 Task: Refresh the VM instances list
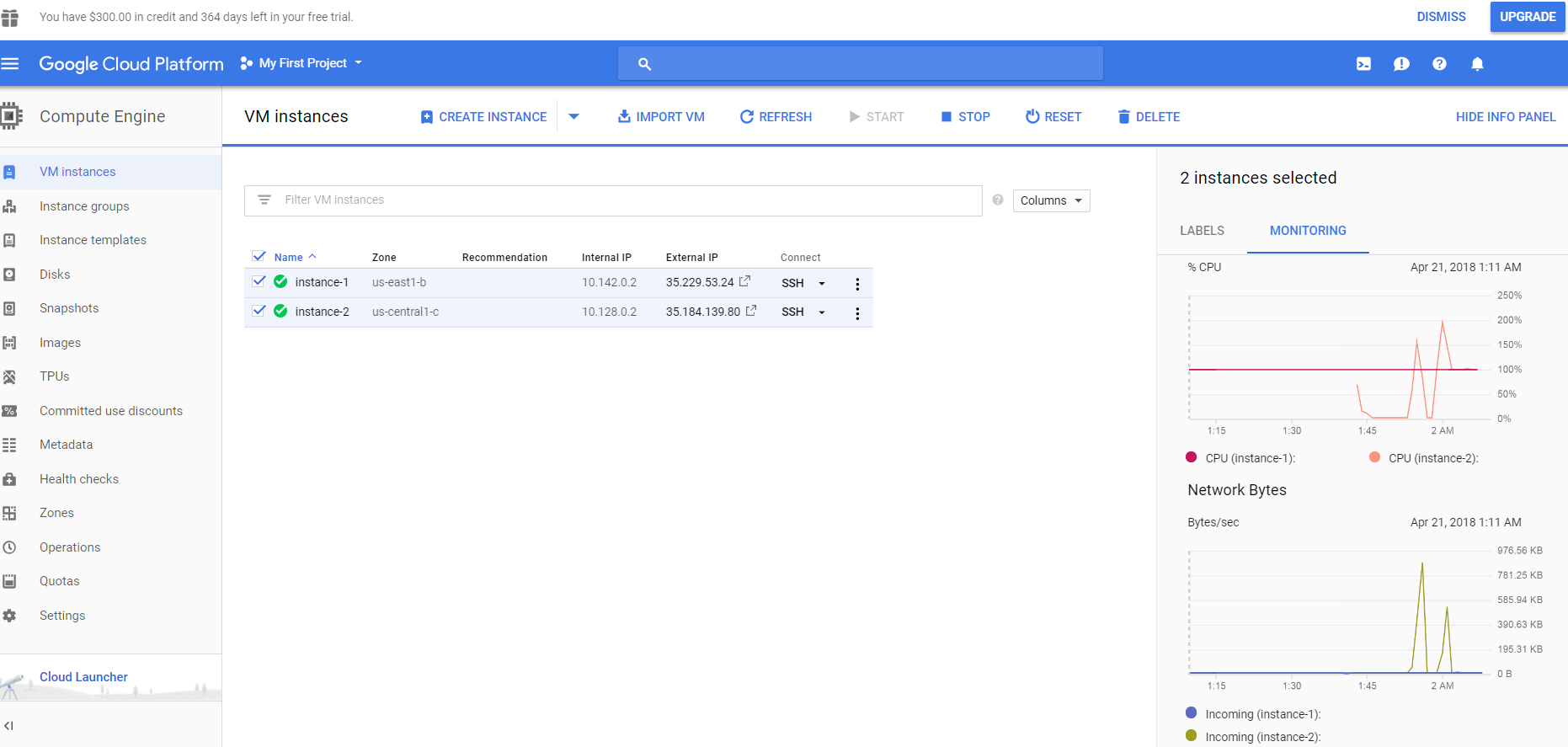pyautogui.click(x=776, y=117)
